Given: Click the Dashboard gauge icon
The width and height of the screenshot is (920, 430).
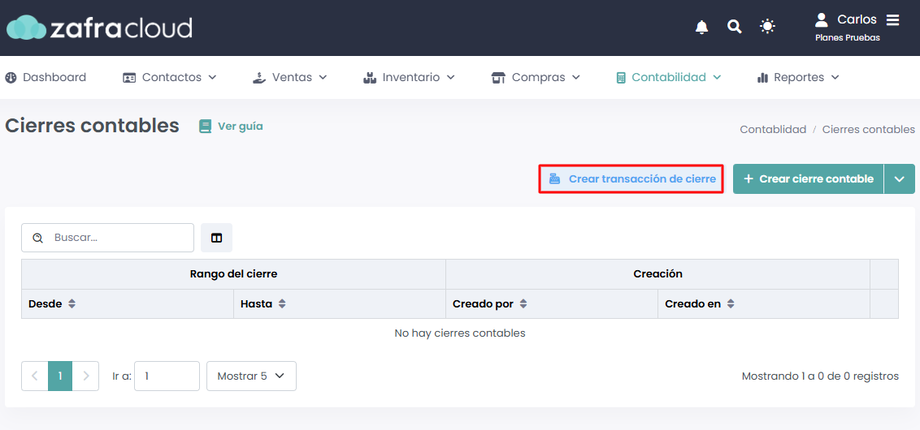Looking at the screenshot, I should coord(11,77).
